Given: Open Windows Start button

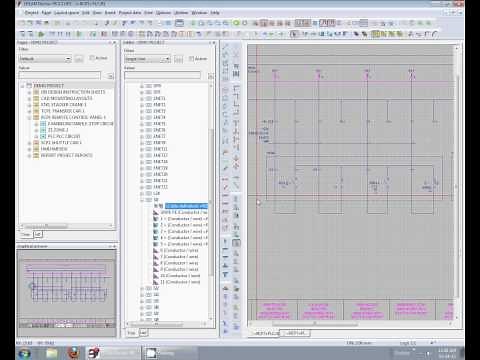Looking at the screenshot, I should point(24,353).
